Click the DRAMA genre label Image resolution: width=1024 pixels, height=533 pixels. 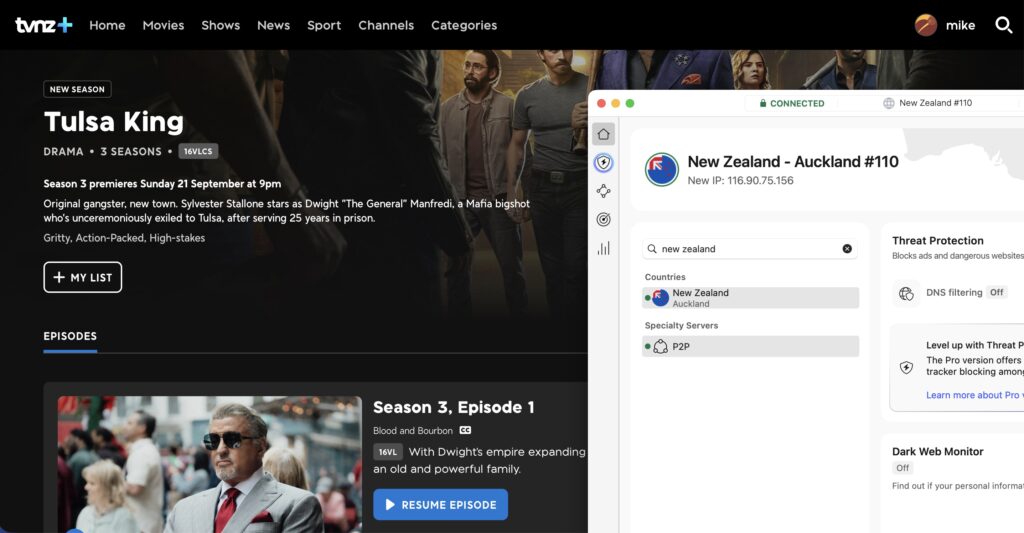click(x=63, y=152)
